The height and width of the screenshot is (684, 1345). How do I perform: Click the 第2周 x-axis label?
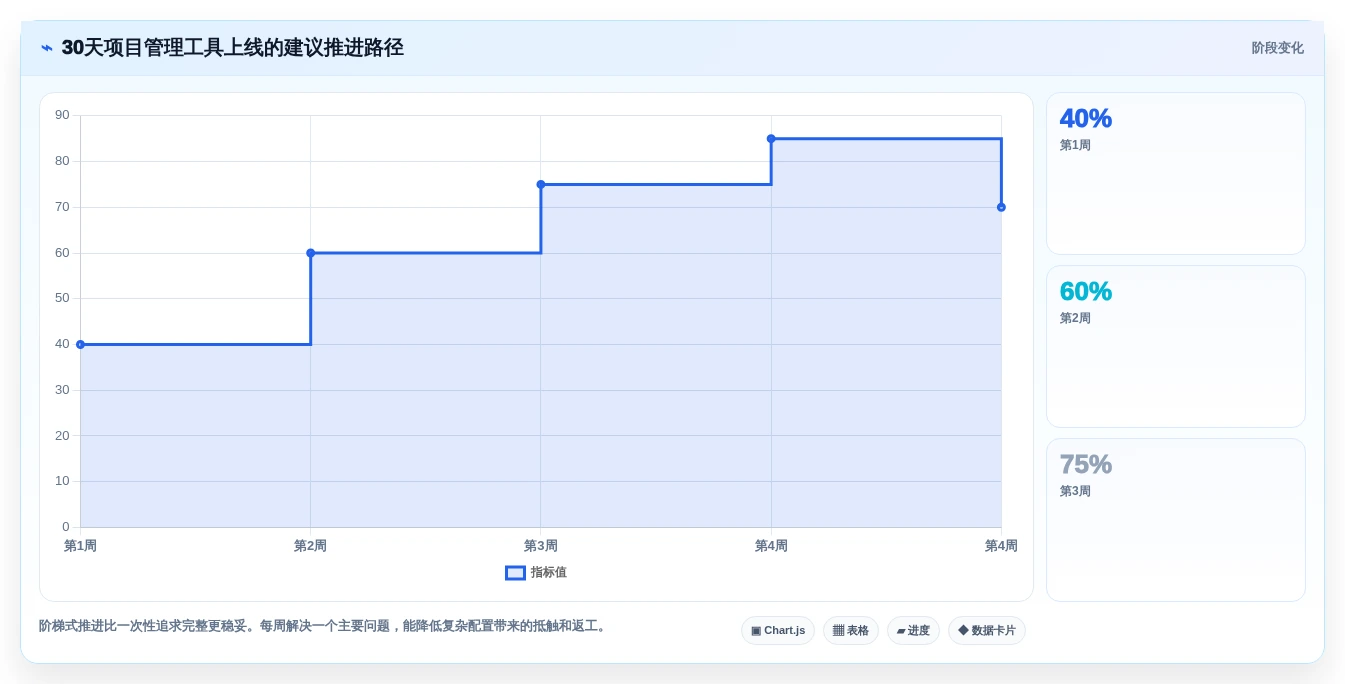click(310, 546)
